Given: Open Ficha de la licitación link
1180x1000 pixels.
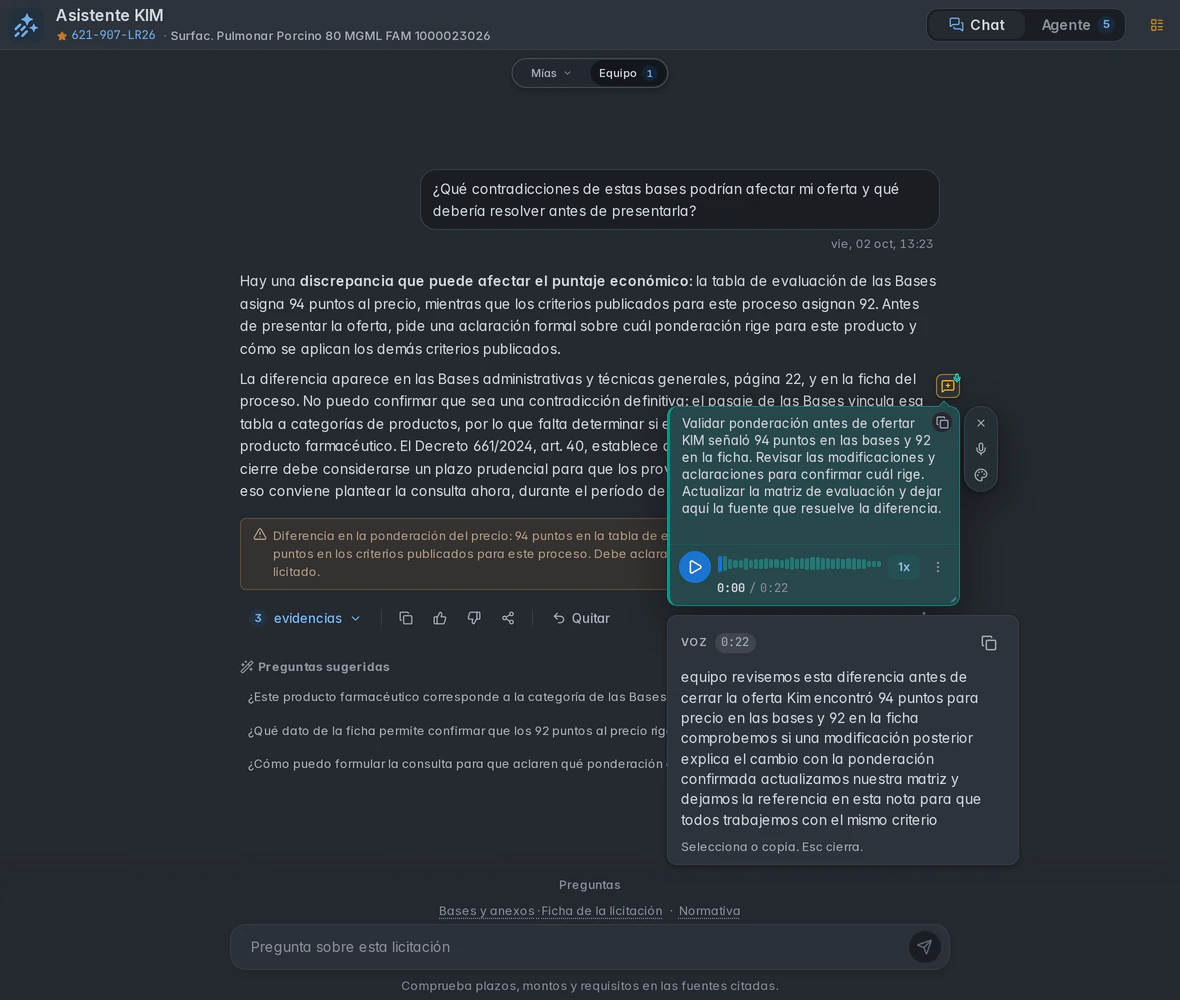Looking at the screenshot, I should (x=601, y=910).
